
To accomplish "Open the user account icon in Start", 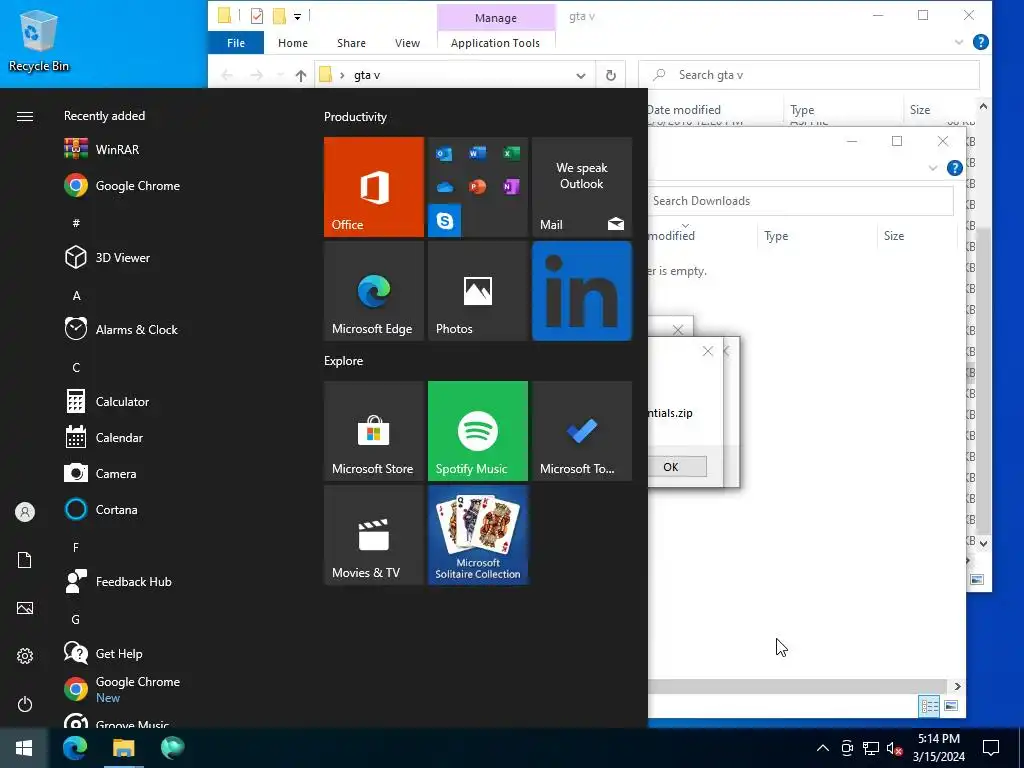I will [25, 512].
